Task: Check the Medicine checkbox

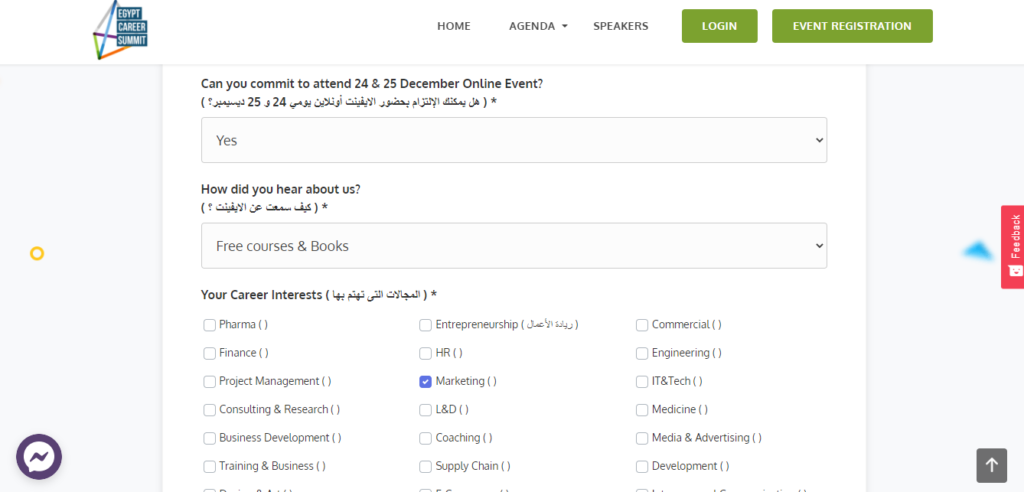Action: pos(642,410)
